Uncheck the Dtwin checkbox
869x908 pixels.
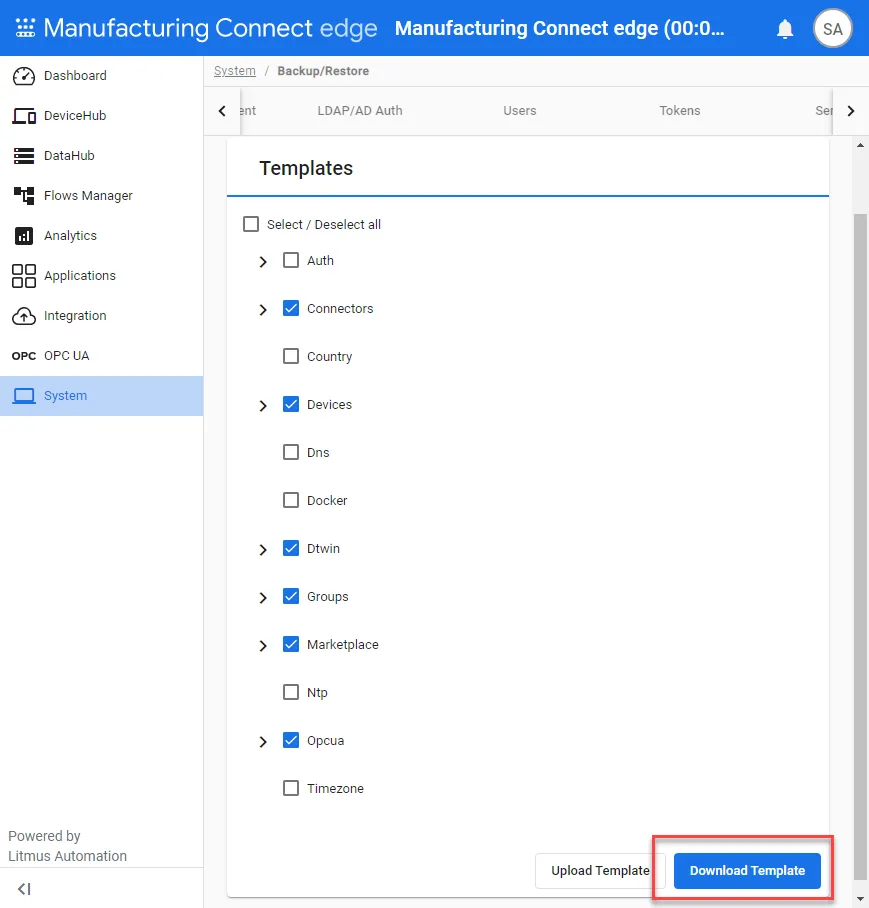click(x=291, y=548)
